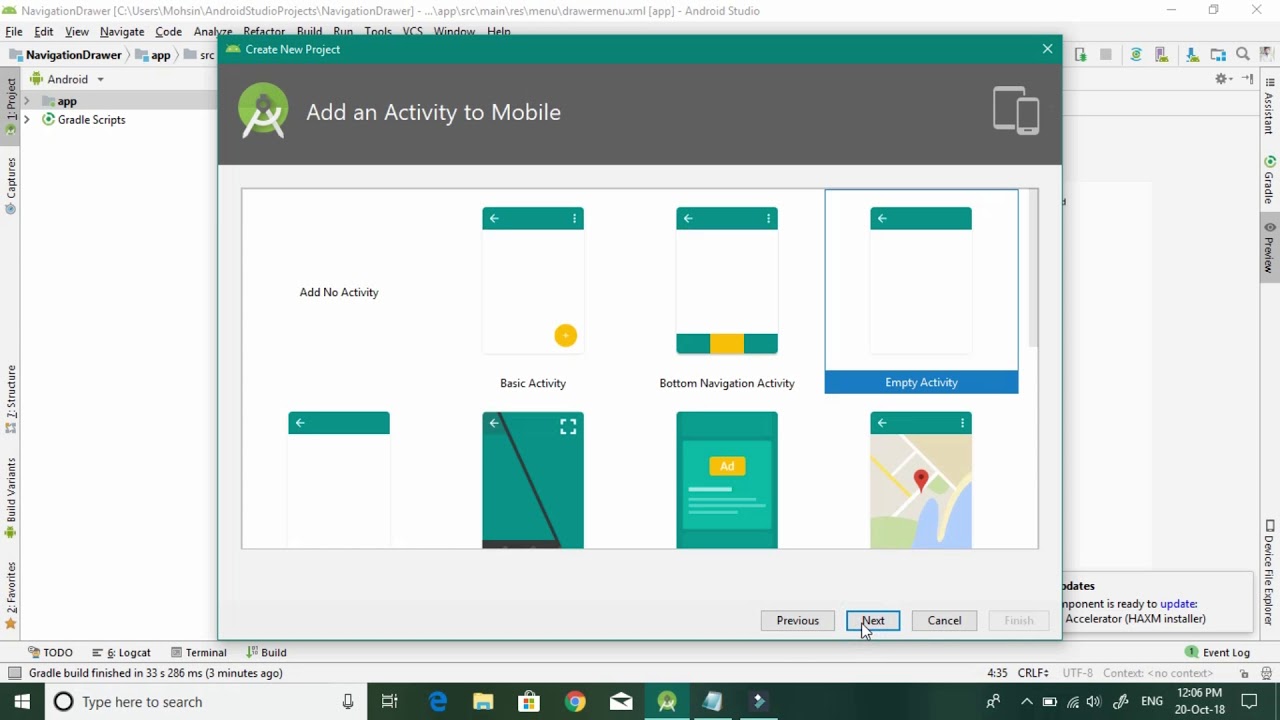1280x720 pixels.
Task: Close the Create New Project dialog
Action: point(1047,49)
